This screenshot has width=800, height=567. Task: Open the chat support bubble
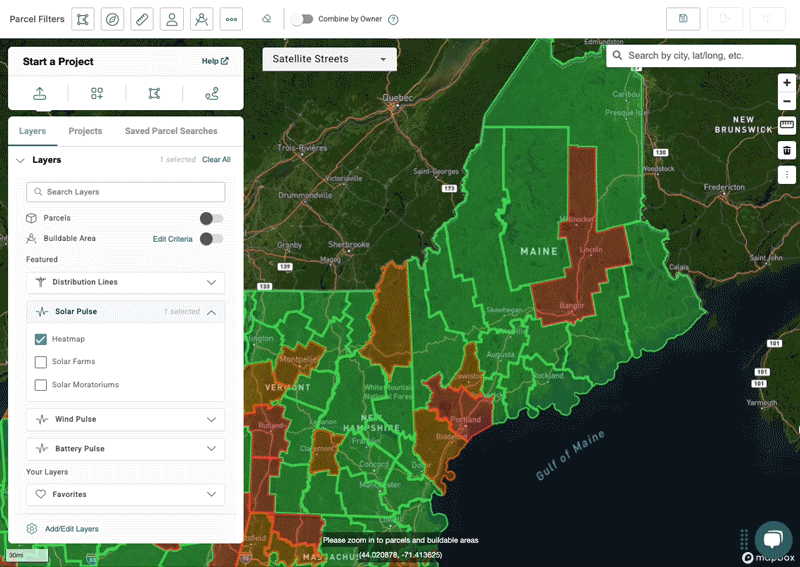pyautogui.click(x=772, y=539)
